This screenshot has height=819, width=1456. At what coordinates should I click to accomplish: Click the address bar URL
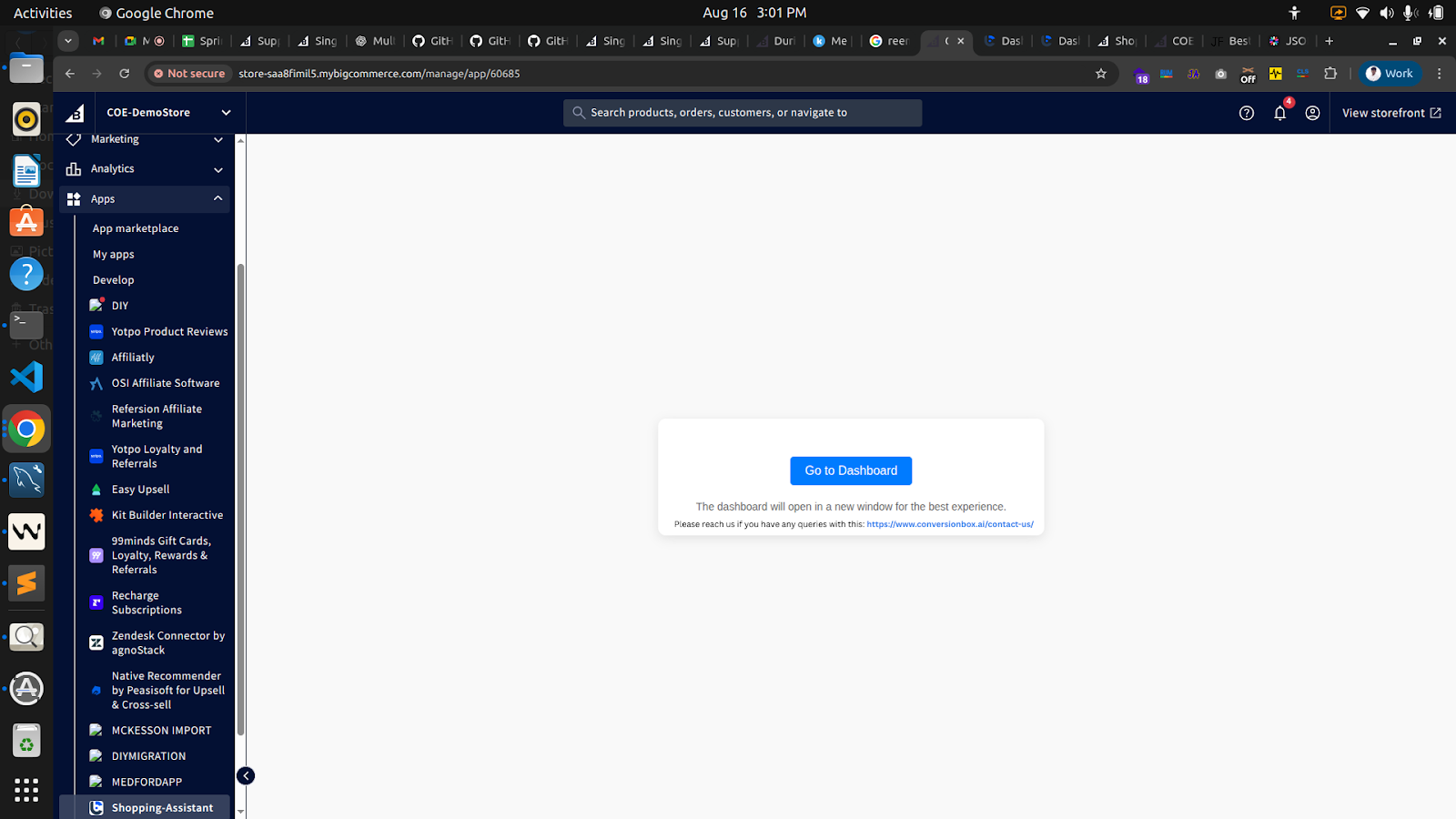[379, 74]
